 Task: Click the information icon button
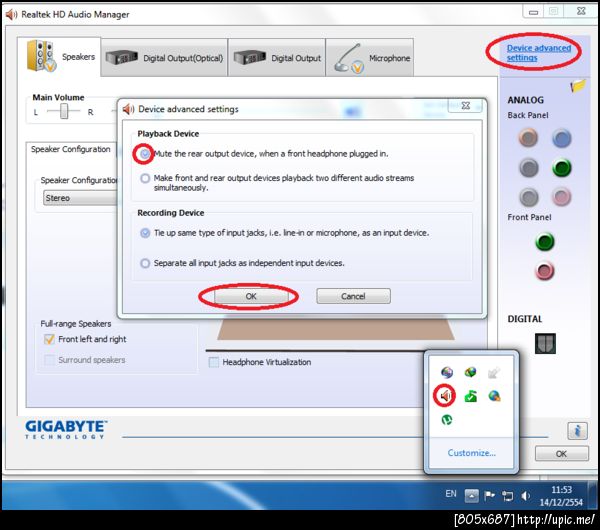577,431
